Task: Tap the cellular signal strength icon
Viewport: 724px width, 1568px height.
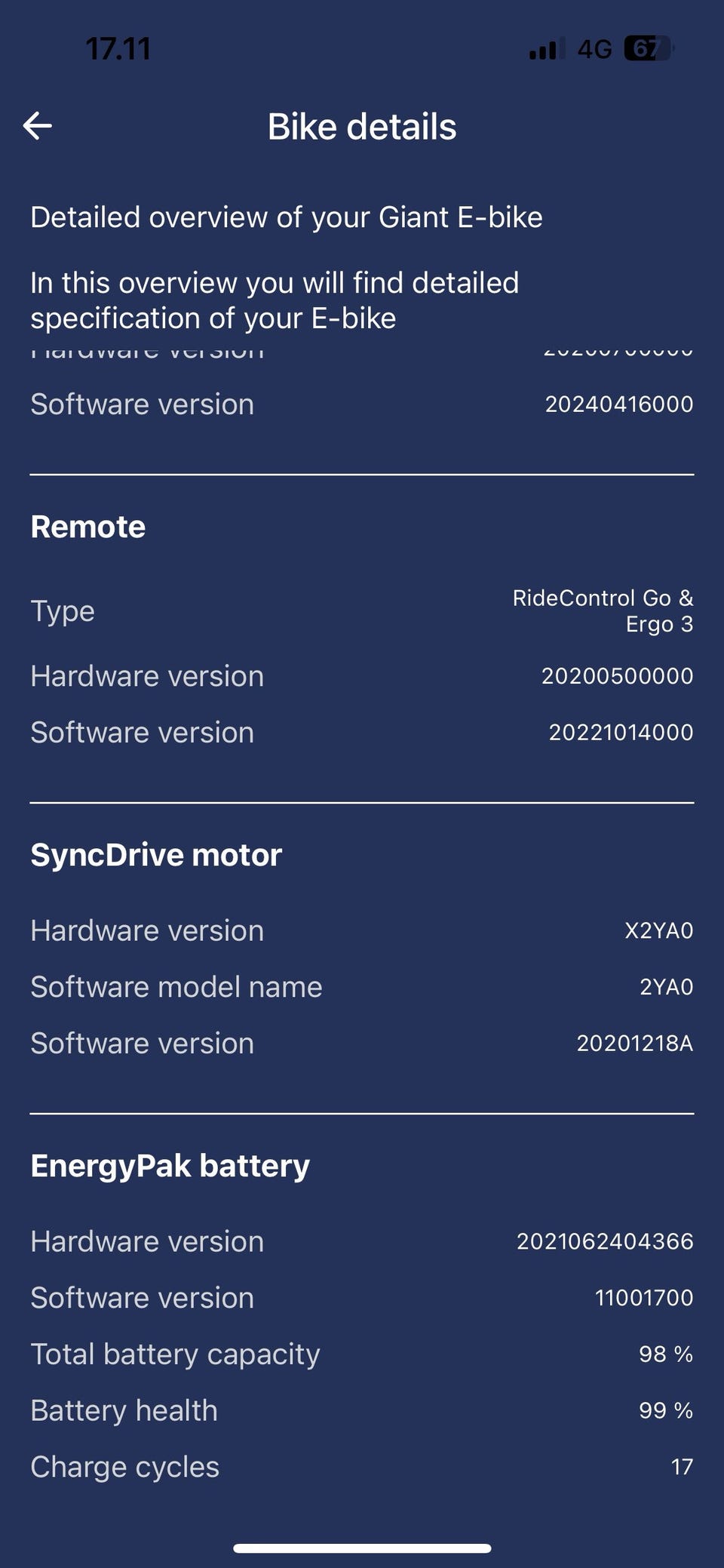Action: (x=545, y=50)
